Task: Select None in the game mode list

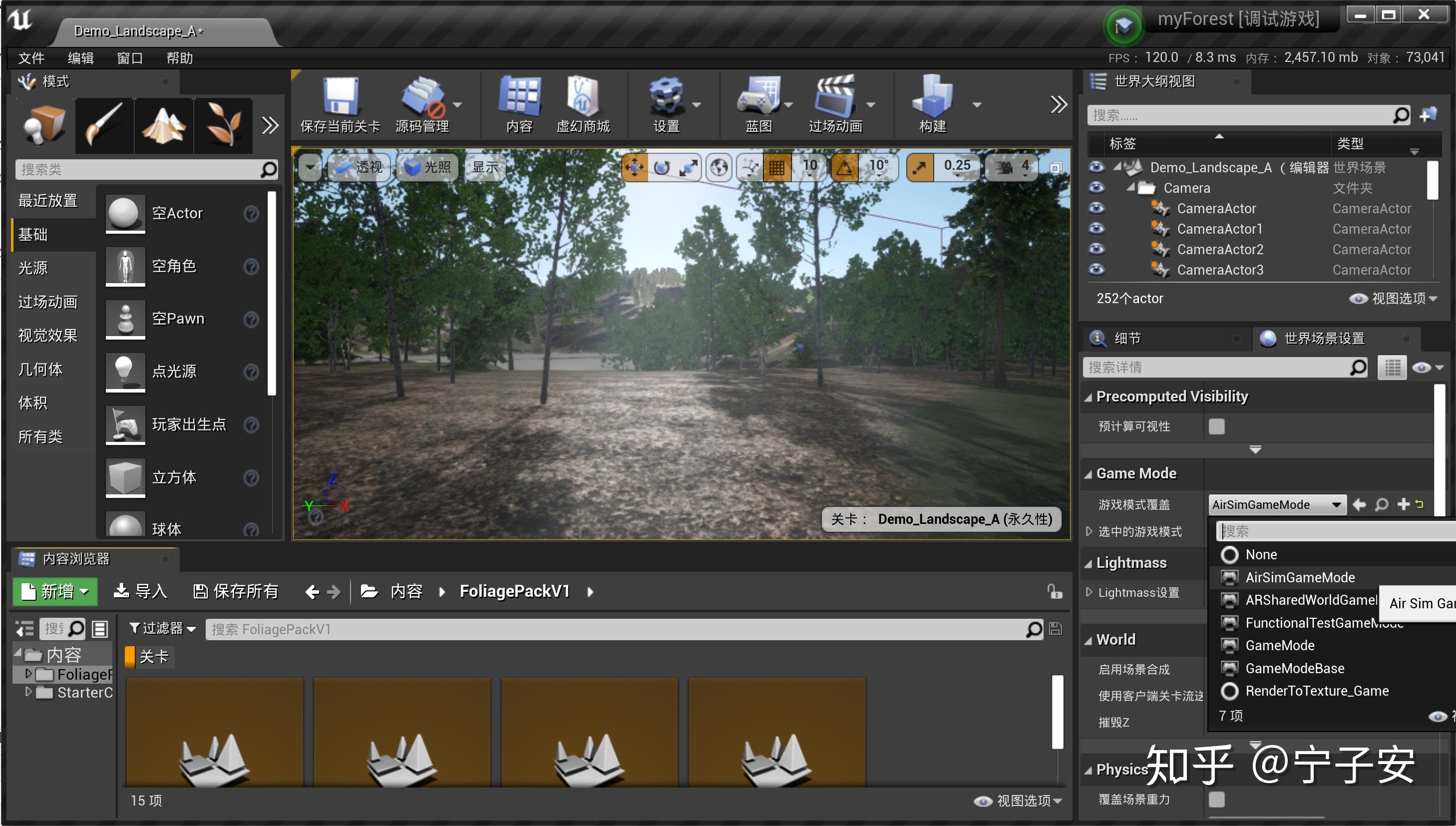Action: [1261, 554]
